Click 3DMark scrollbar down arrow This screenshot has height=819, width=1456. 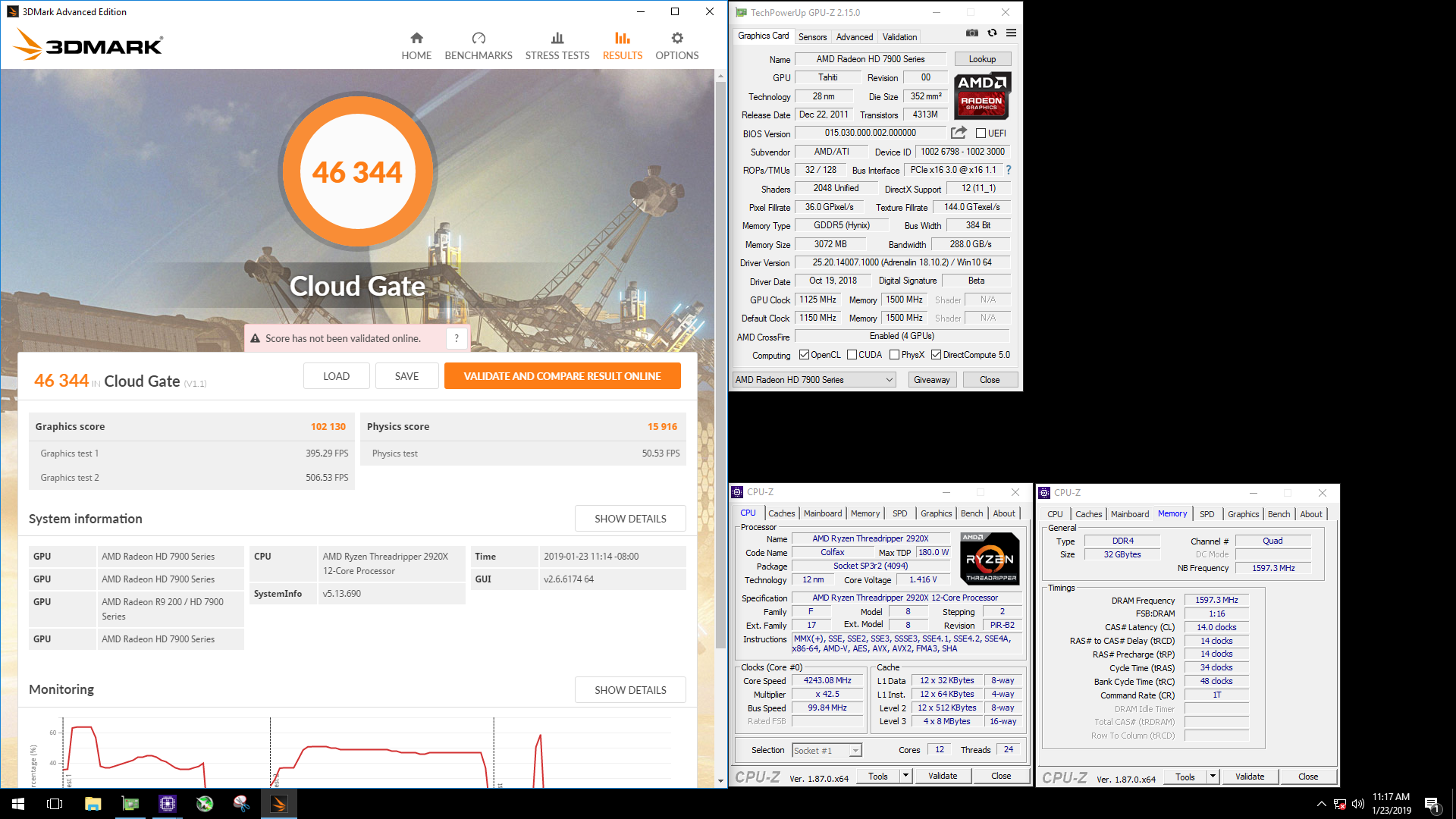(720, 781)
